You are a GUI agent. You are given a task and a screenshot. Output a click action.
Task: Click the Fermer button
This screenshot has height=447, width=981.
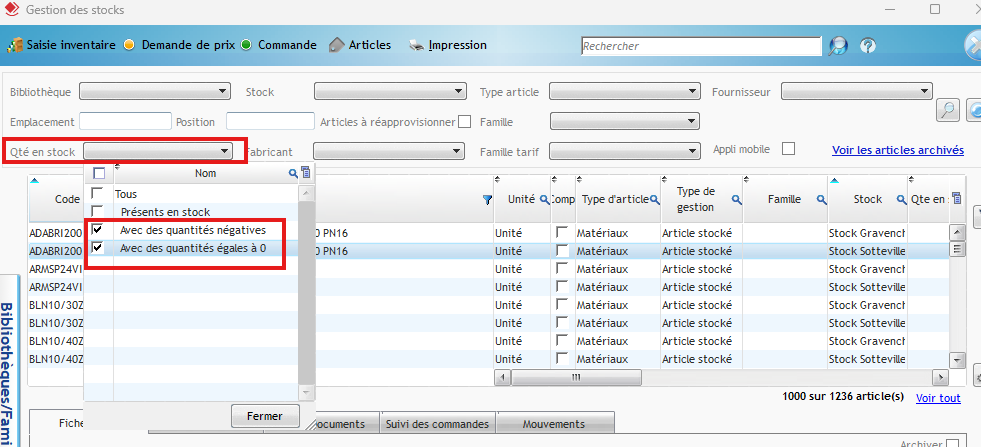tap(265, 416)
